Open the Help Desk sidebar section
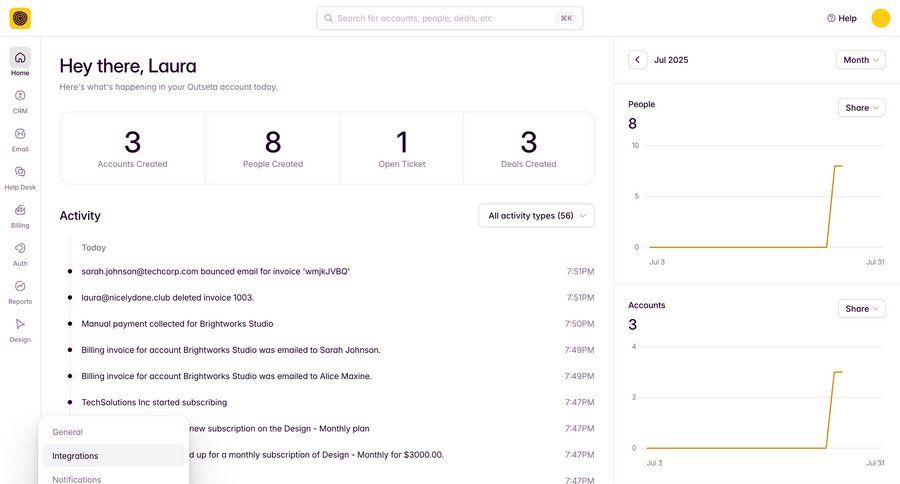 [x=20, y=178]
